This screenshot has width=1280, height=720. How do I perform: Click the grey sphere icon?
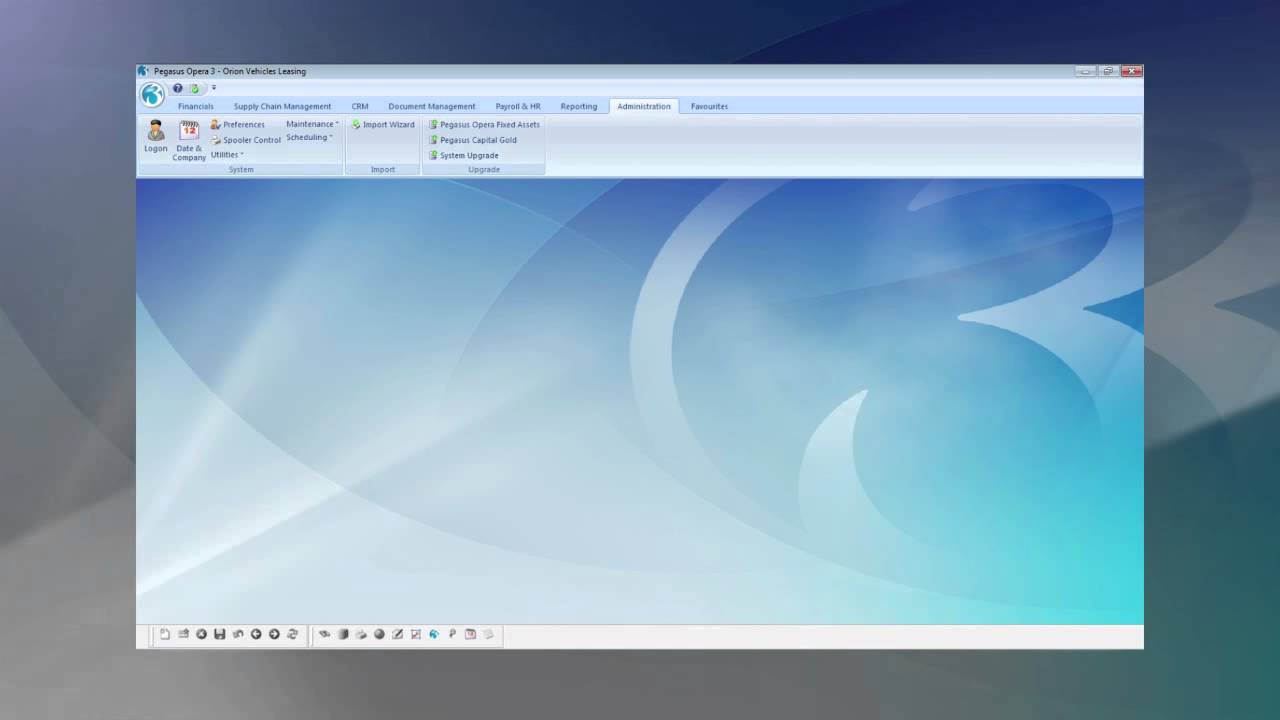point(379,634)
